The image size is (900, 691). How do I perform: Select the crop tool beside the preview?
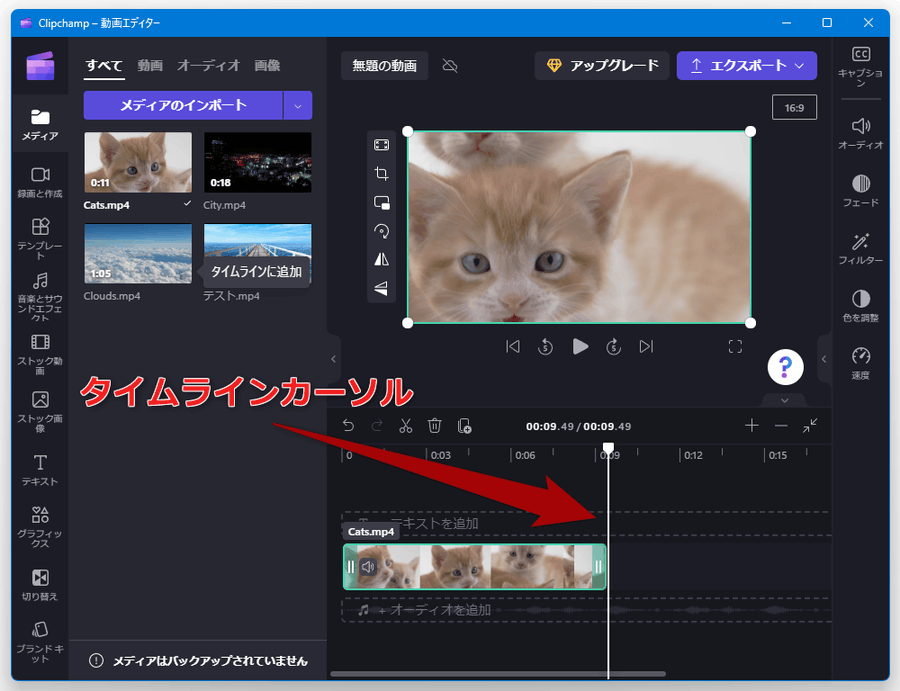tap(381, 173)
